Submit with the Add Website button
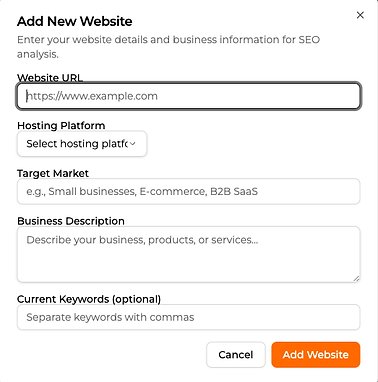378x382 pixels. pos(316,355)
